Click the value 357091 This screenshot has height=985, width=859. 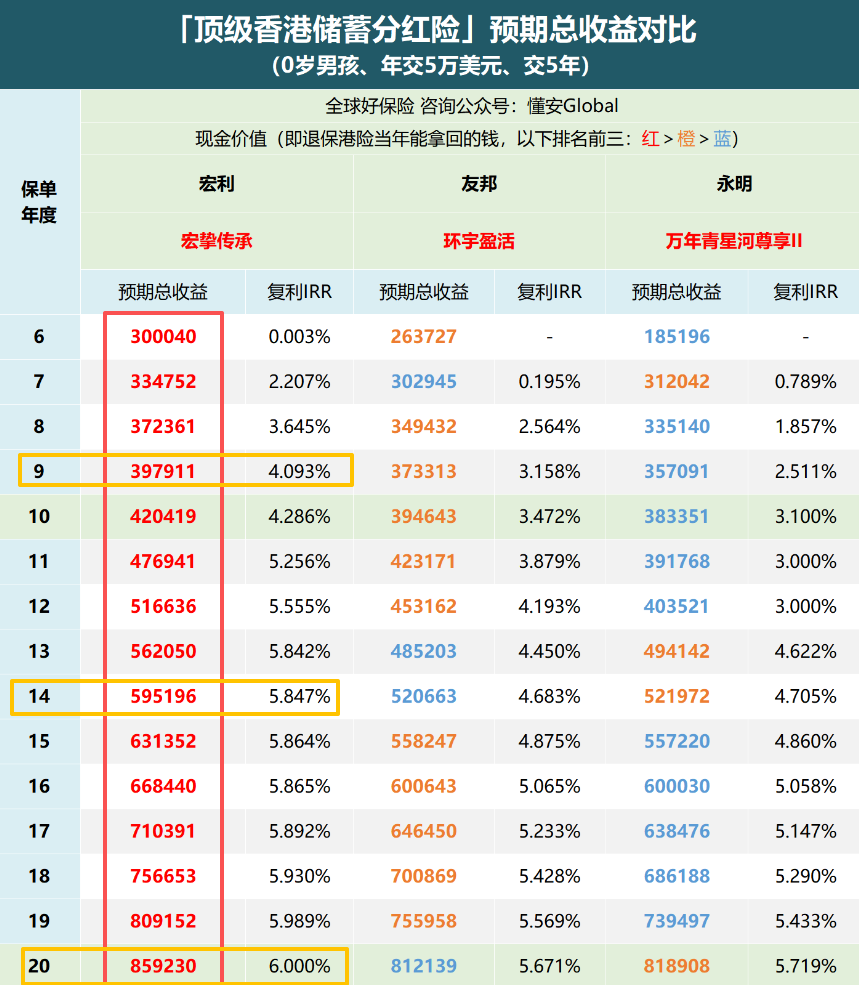(x=677, y=471)
